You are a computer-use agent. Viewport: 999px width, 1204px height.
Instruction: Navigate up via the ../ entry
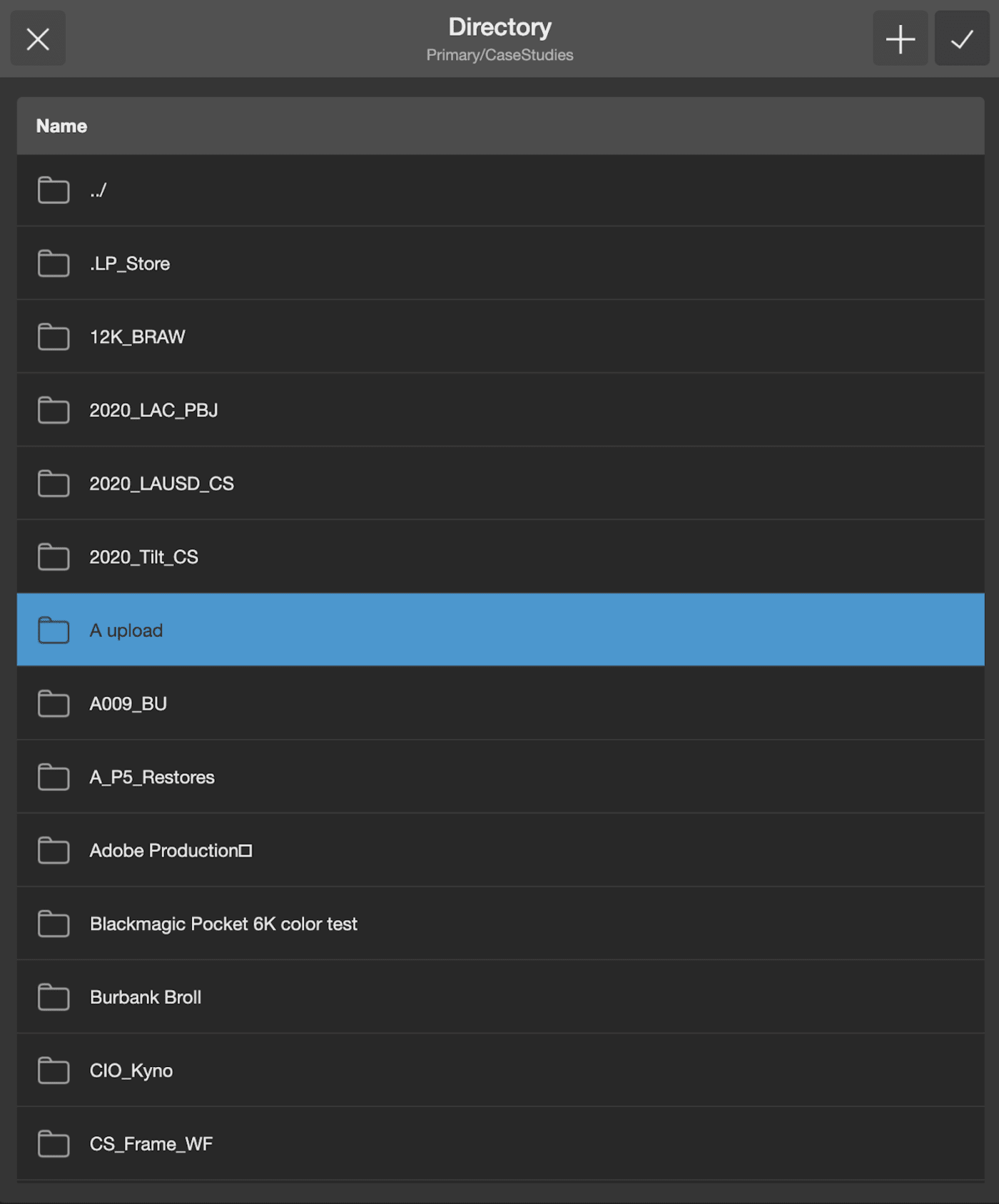pyautogui.click(x=98, y=190)
